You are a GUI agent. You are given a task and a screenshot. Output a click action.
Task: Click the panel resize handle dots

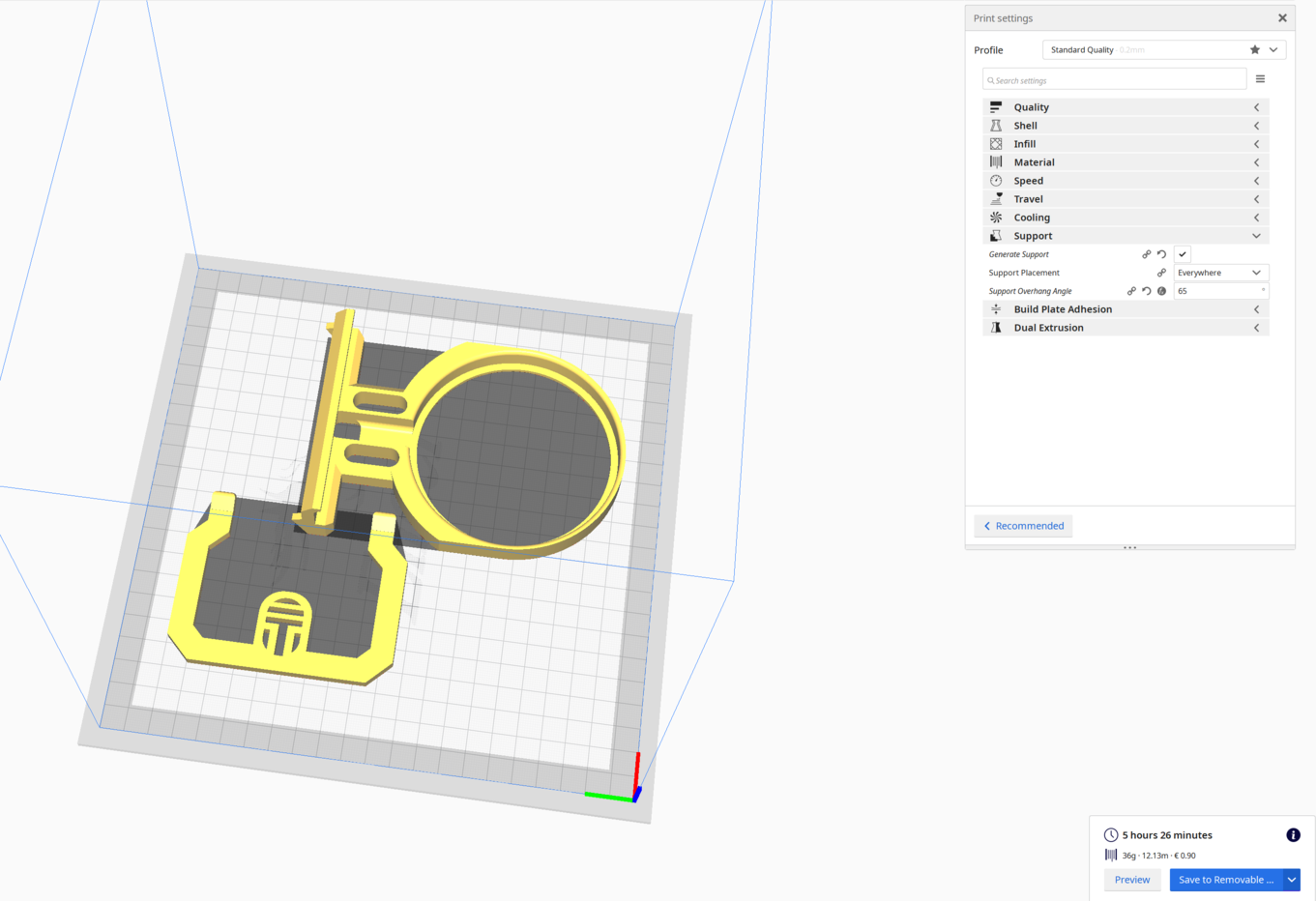[1129, 547]
